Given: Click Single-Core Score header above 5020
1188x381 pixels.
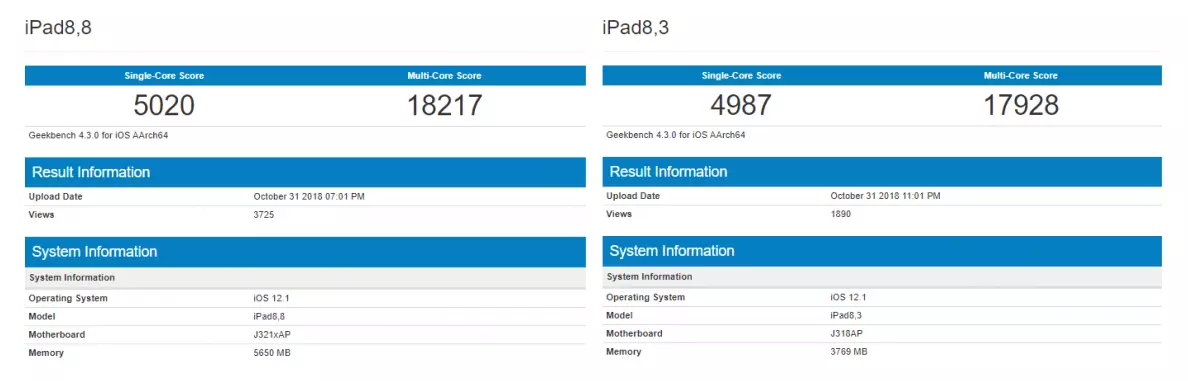Looking at the screenshot, I should tap(164, 76).
